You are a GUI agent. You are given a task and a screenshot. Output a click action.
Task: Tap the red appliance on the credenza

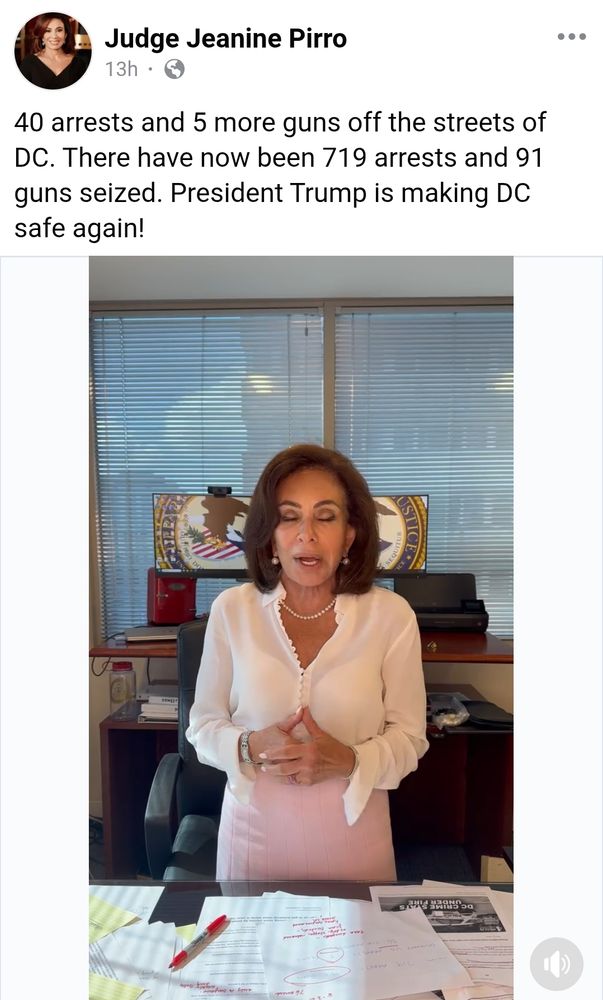click(171, 596)
